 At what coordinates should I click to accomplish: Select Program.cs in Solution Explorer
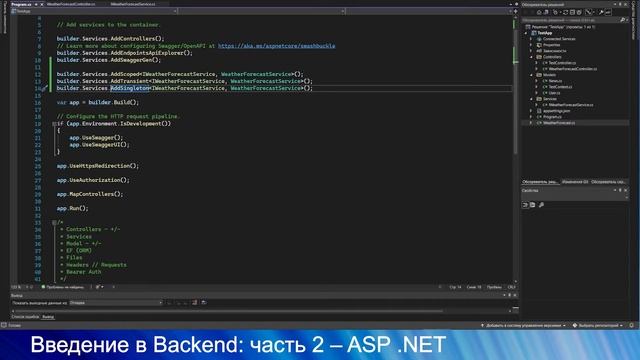(549, 117)
